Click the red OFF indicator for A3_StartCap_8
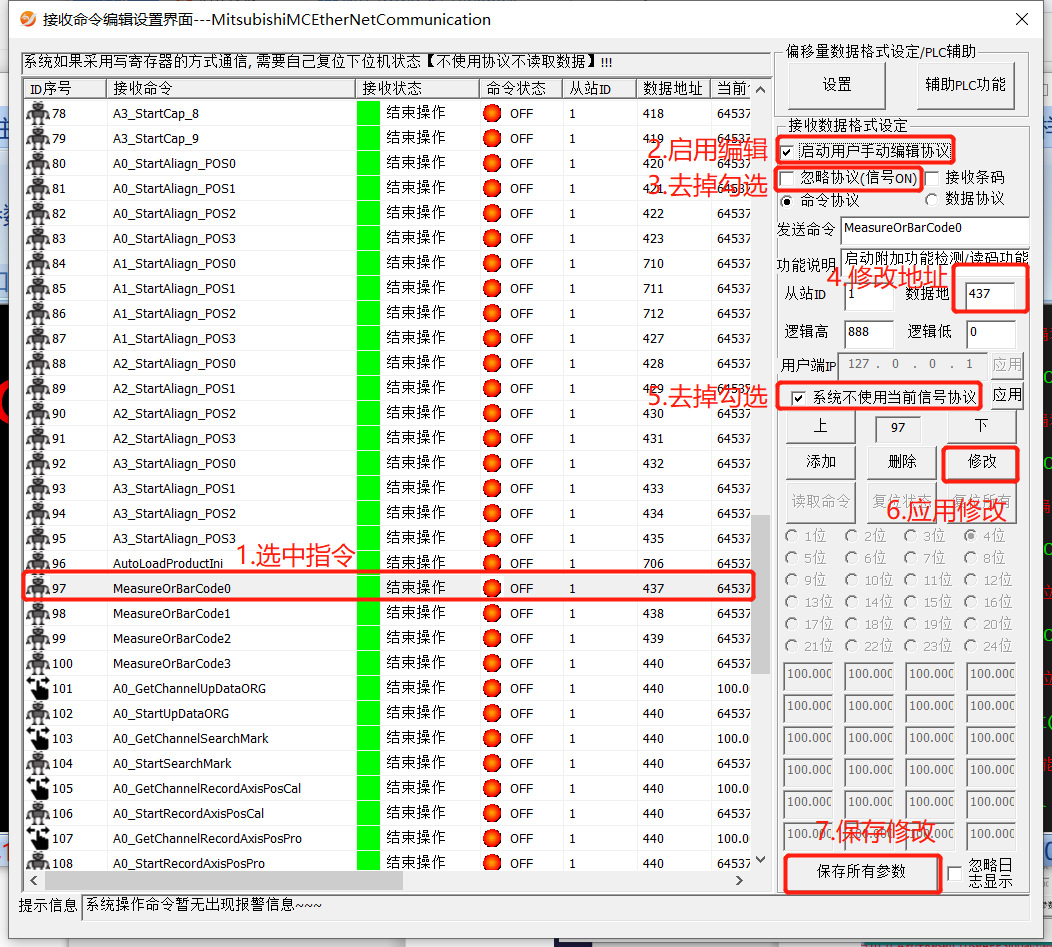Viewport: 1052px width, 947px height. click(492, 113)
